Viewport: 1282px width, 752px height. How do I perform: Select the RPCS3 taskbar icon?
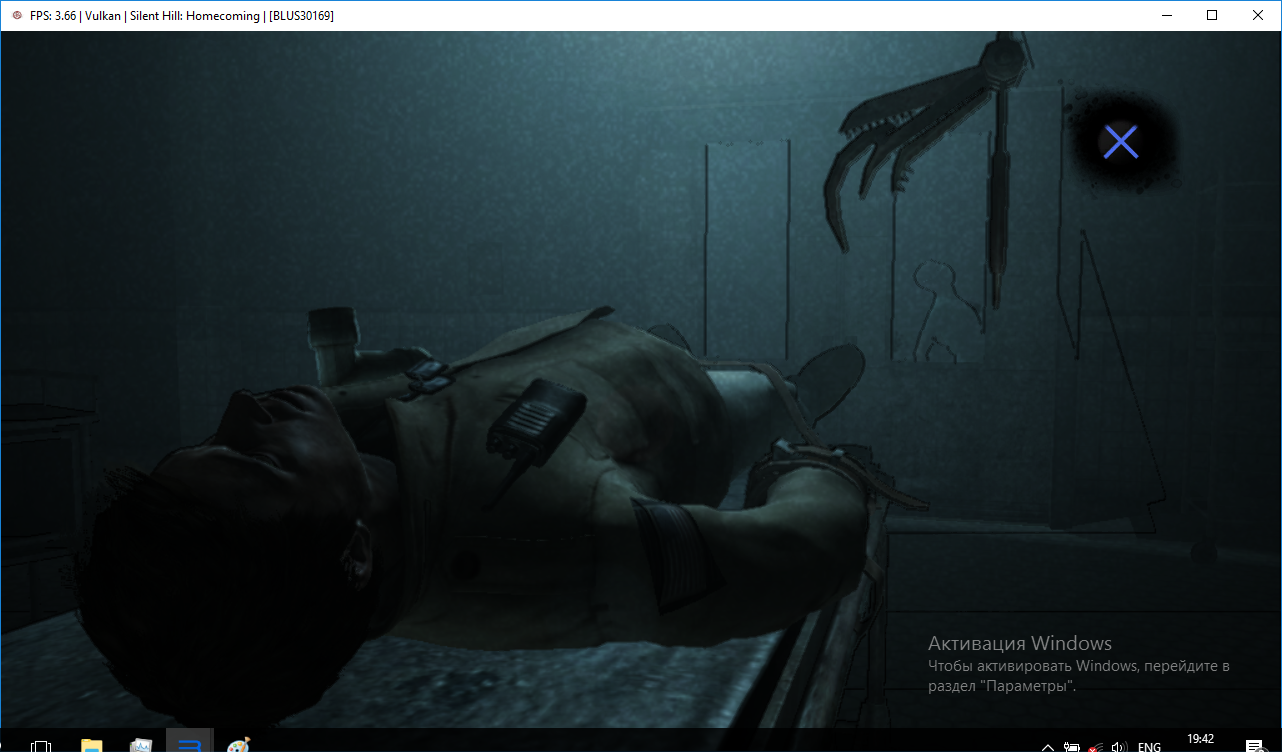pos(189,743)
